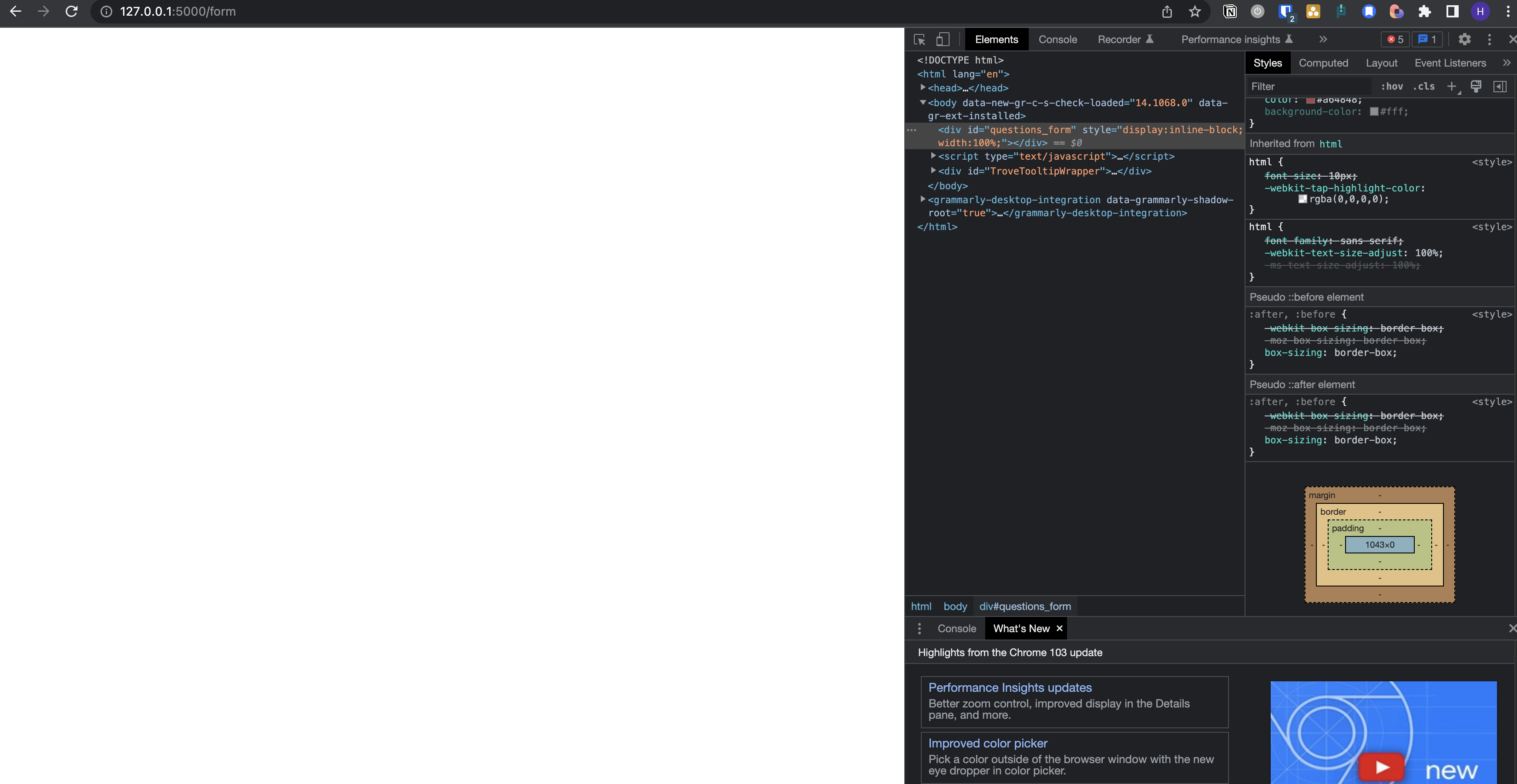Click the background-color #fff swatch

(1374, 112)
